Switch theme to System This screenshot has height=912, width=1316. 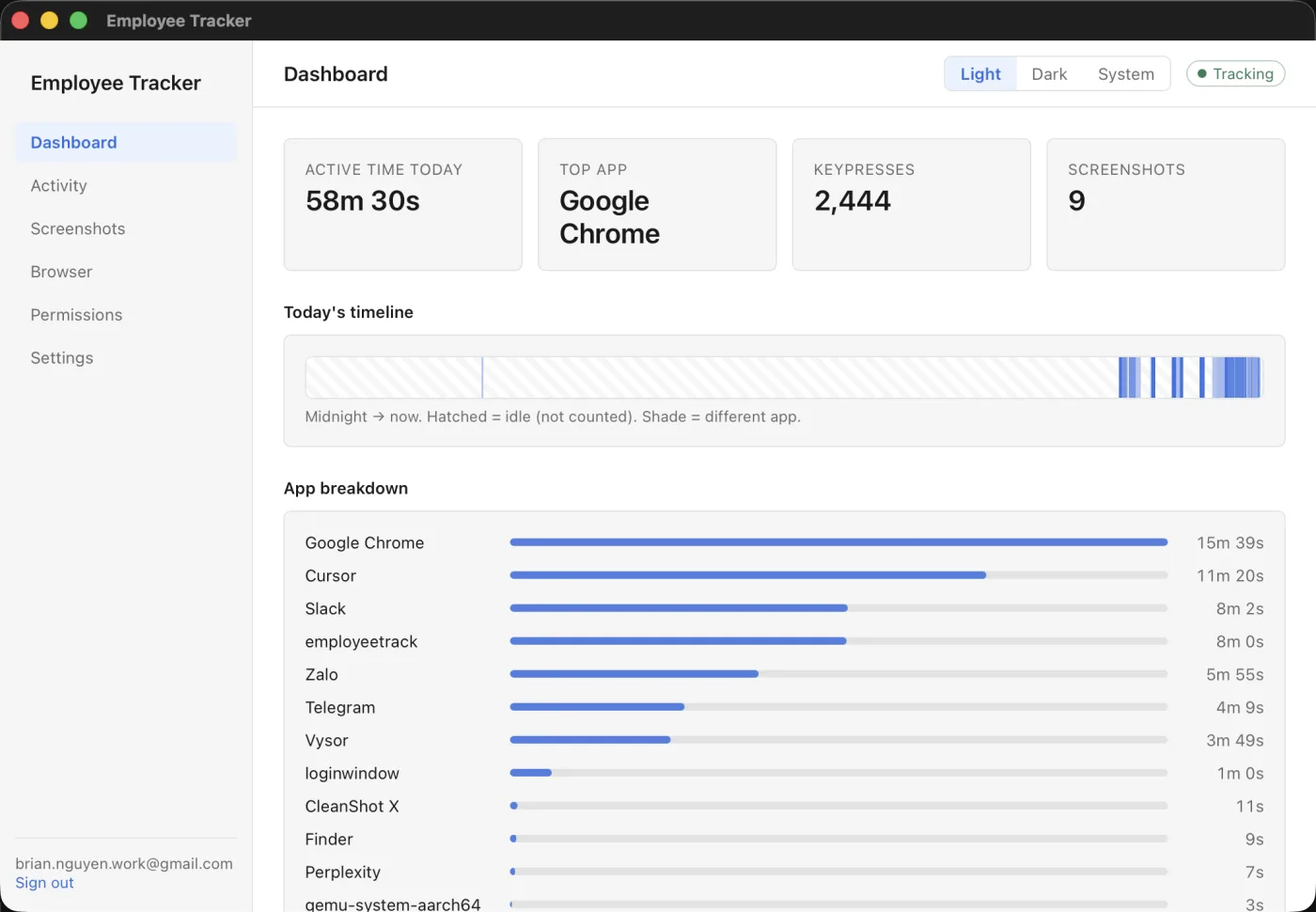1126,73
